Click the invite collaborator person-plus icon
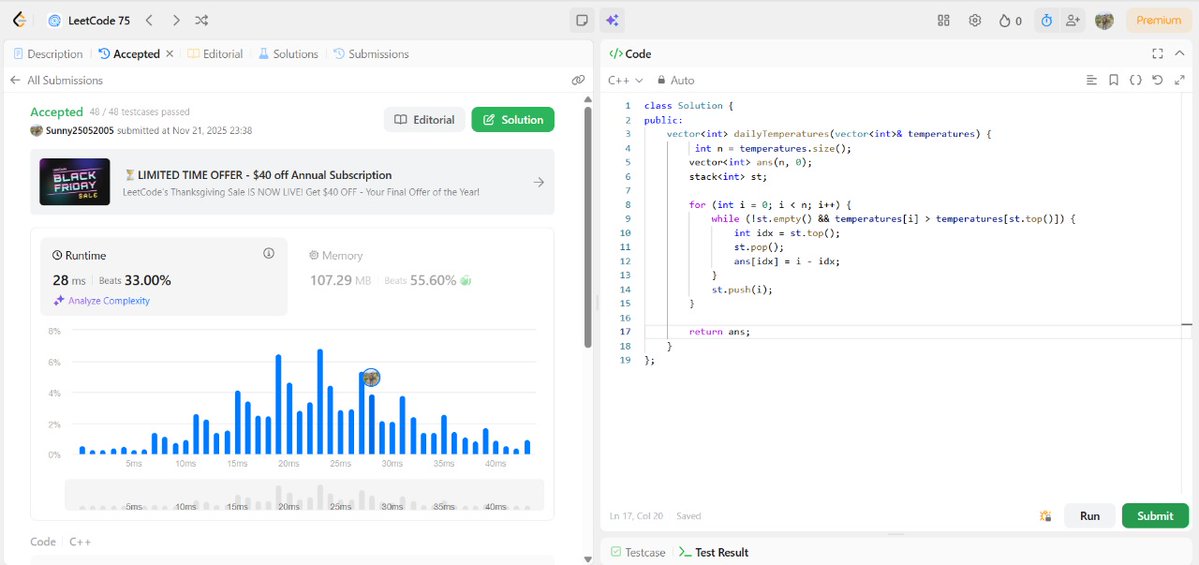Image resolution: width=1199 pixels, height=565 pixels. 1073,21
